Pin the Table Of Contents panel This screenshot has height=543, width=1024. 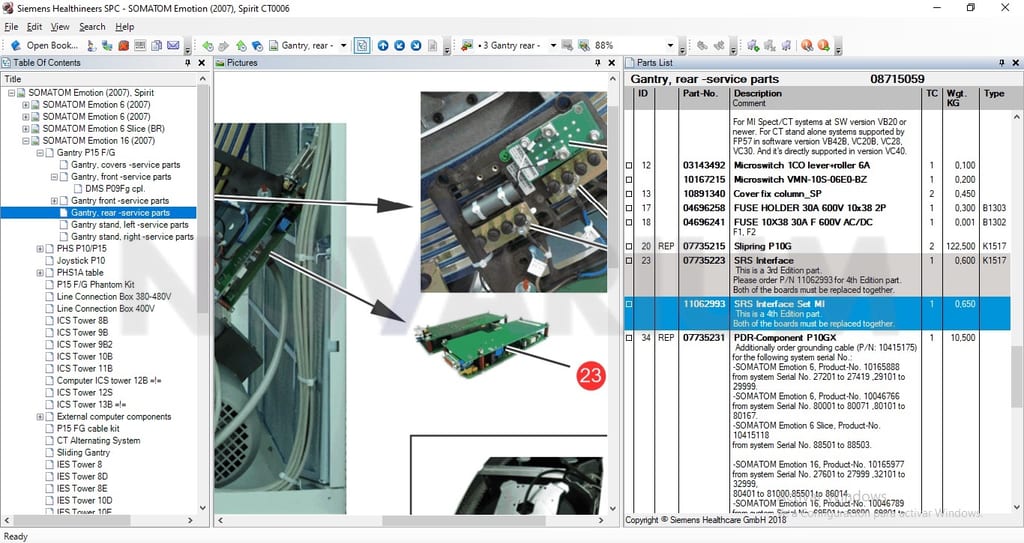click(187, 63)
